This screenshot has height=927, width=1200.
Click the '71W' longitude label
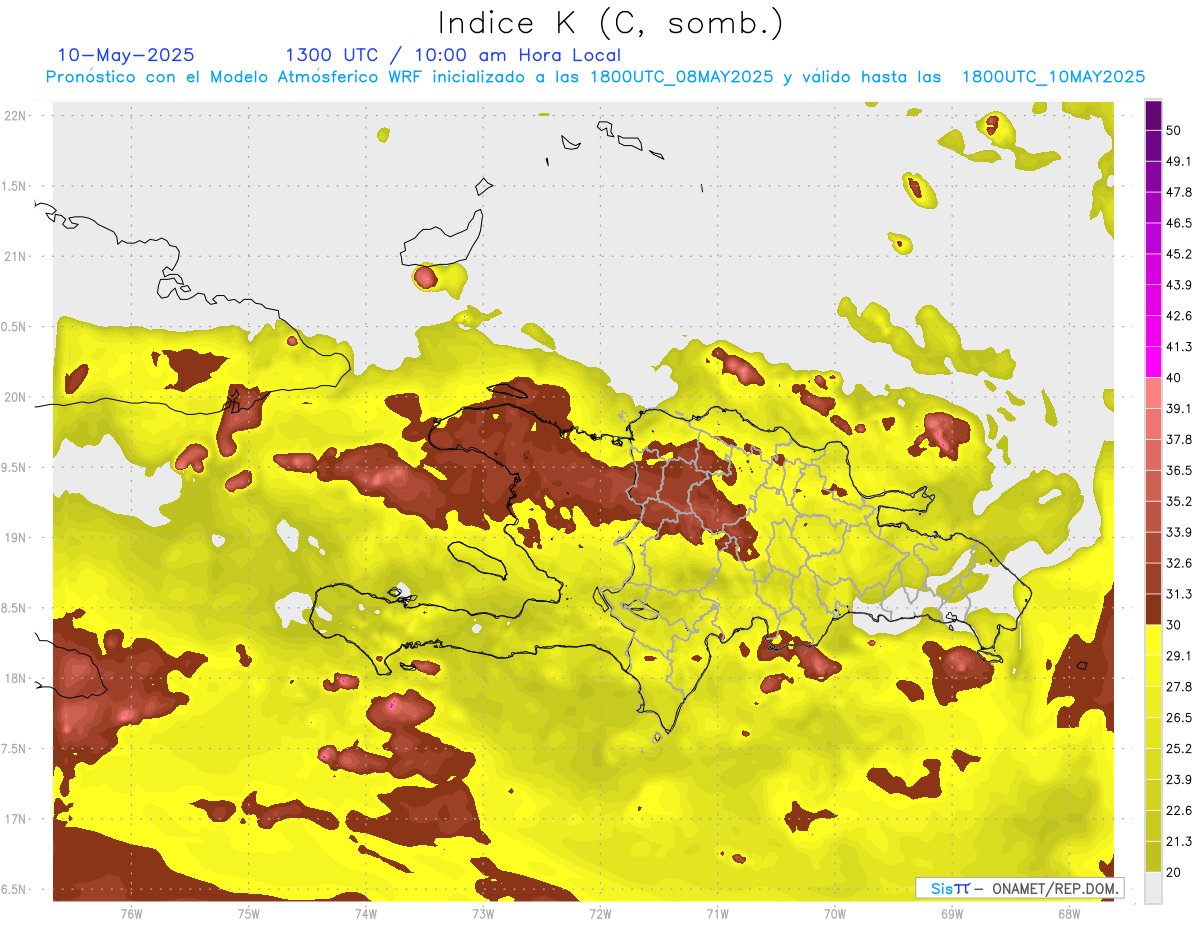click(717, 914)
